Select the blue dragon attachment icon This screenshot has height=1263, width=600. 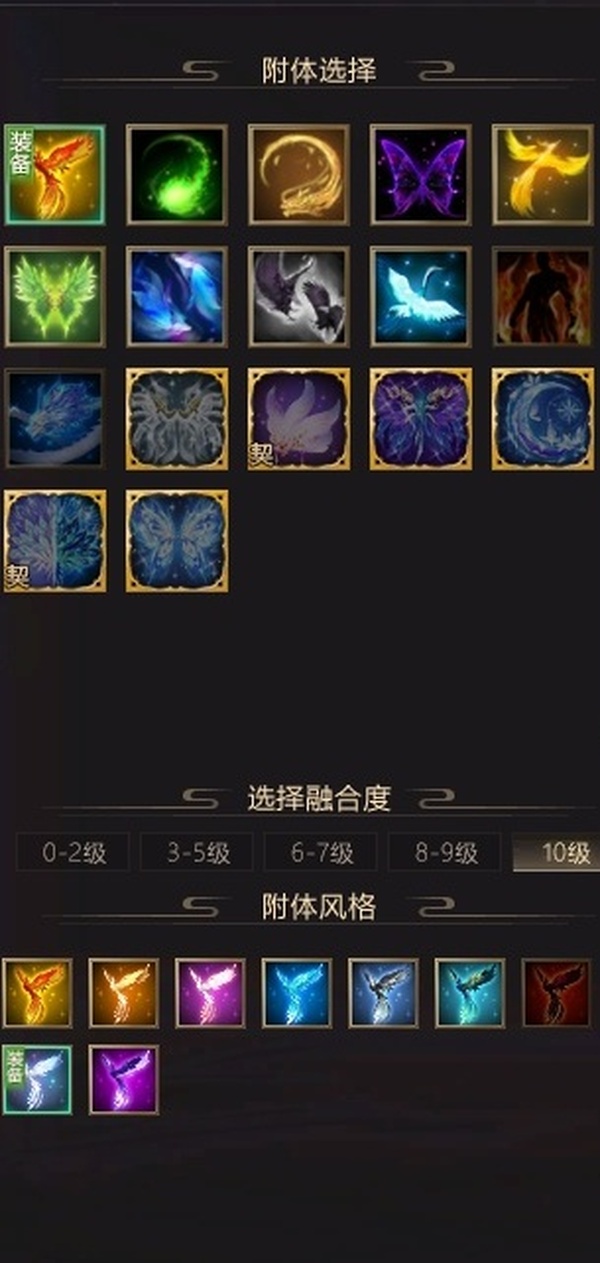55,418
